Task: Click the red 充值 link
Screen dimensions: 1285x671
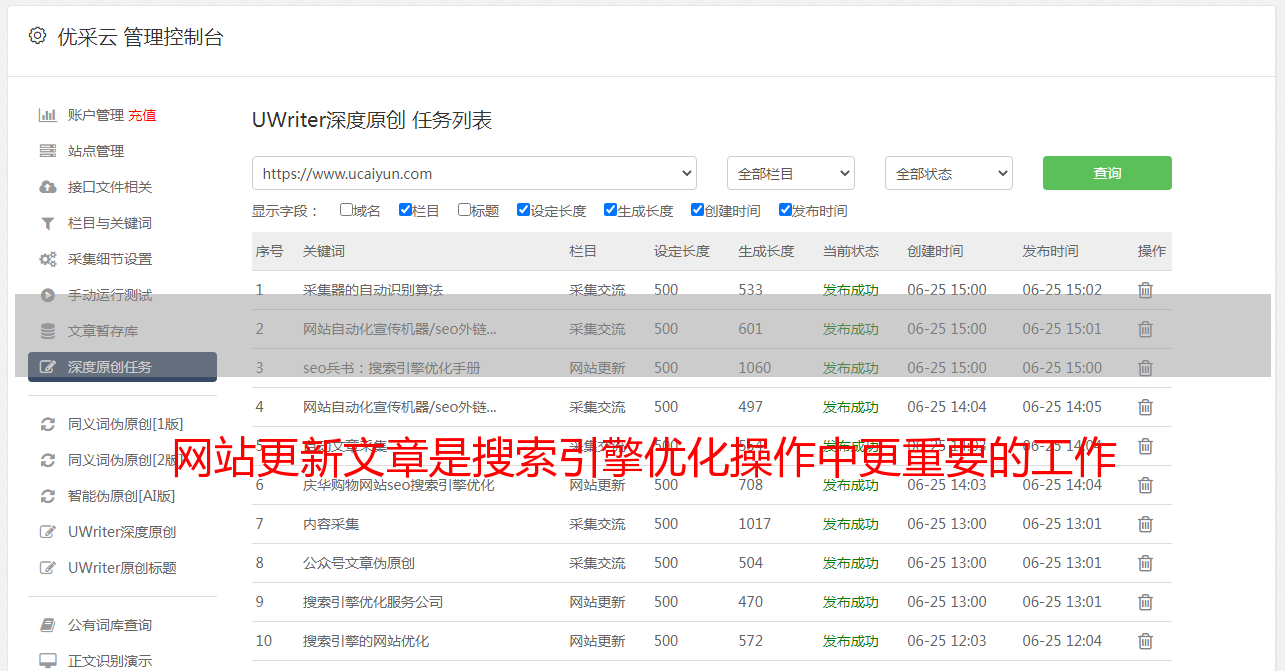Action: (x=142, y=115)
